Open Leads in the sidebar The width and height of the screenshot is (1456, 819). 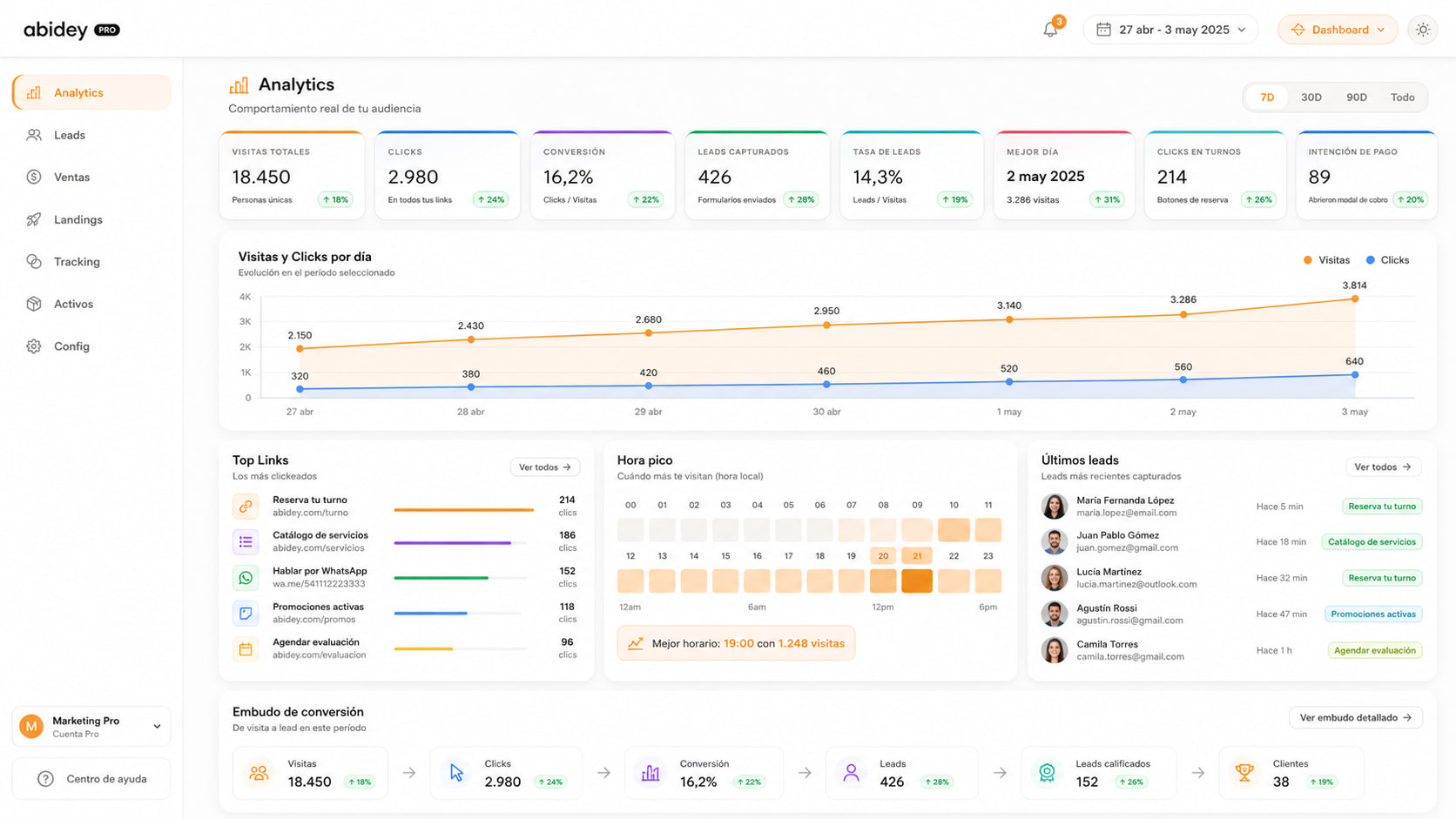(x=91, y=135)
